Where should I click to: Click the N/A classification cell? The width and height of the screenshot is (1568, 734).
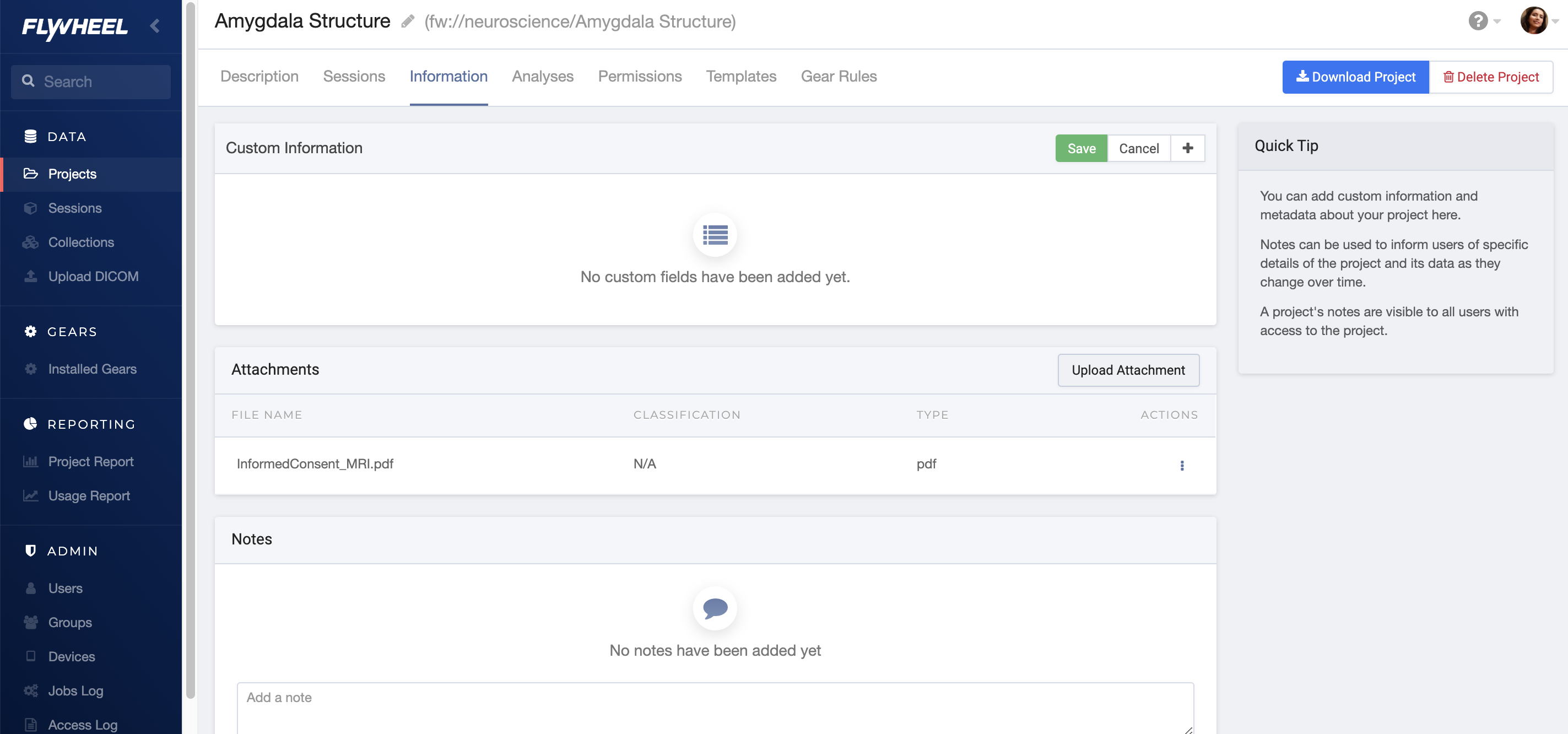[x=645, y=464]
